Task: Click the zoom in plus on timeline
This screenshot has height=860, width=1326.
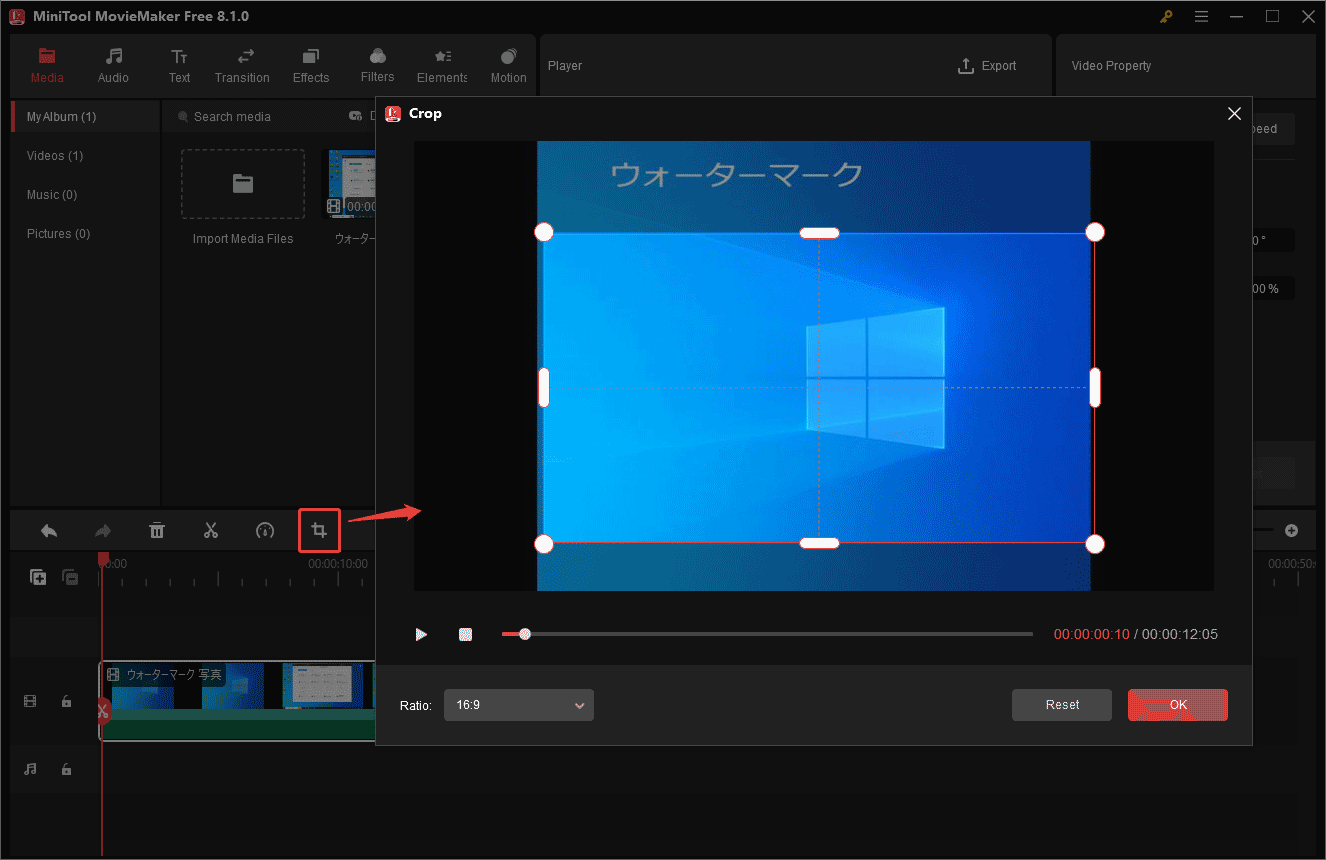Action: pyautogui.click(x=1291, y=530)
